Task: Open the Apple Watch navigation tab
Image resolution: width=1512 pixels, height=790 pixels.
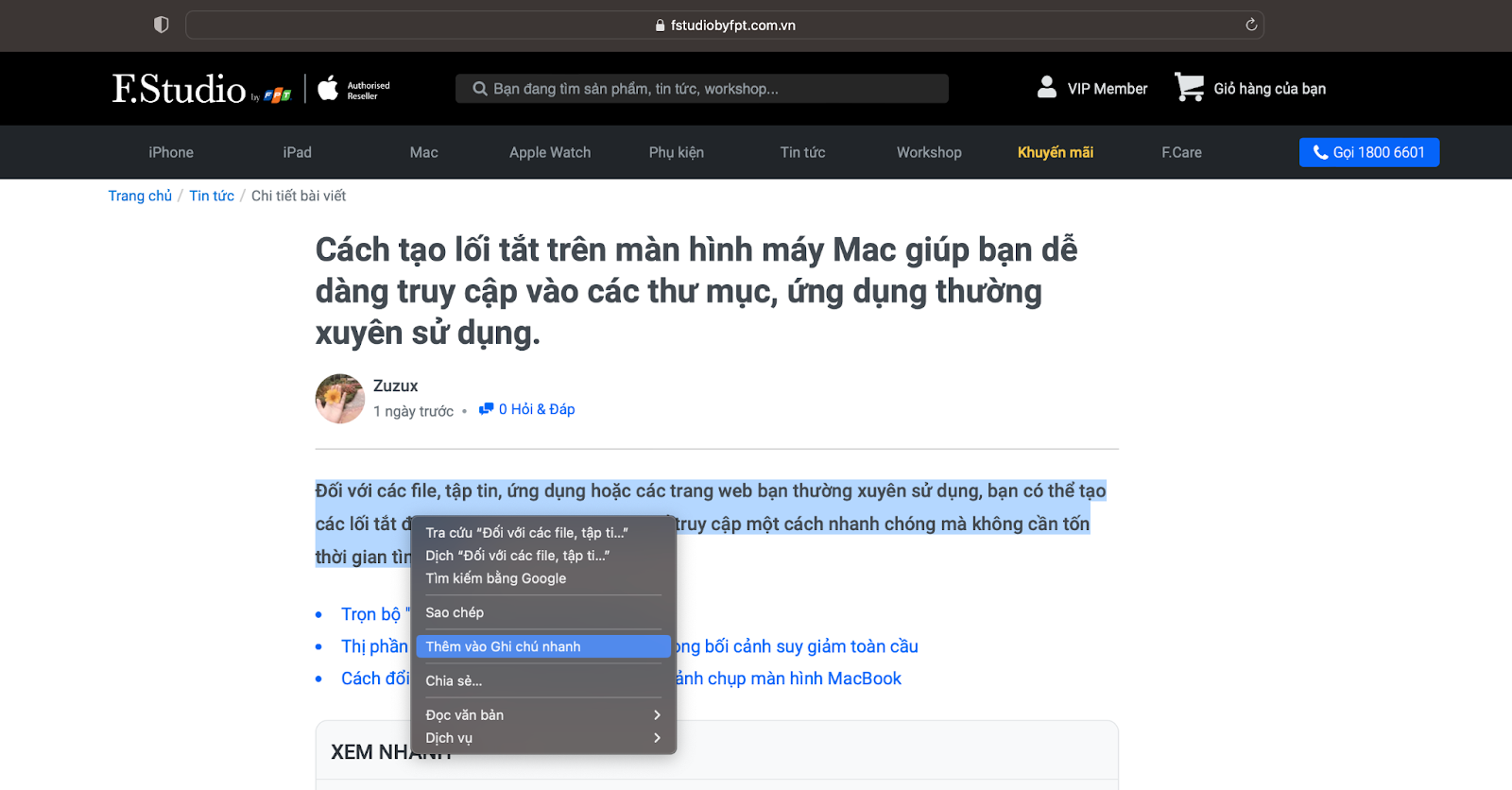Action: point(550,152)
